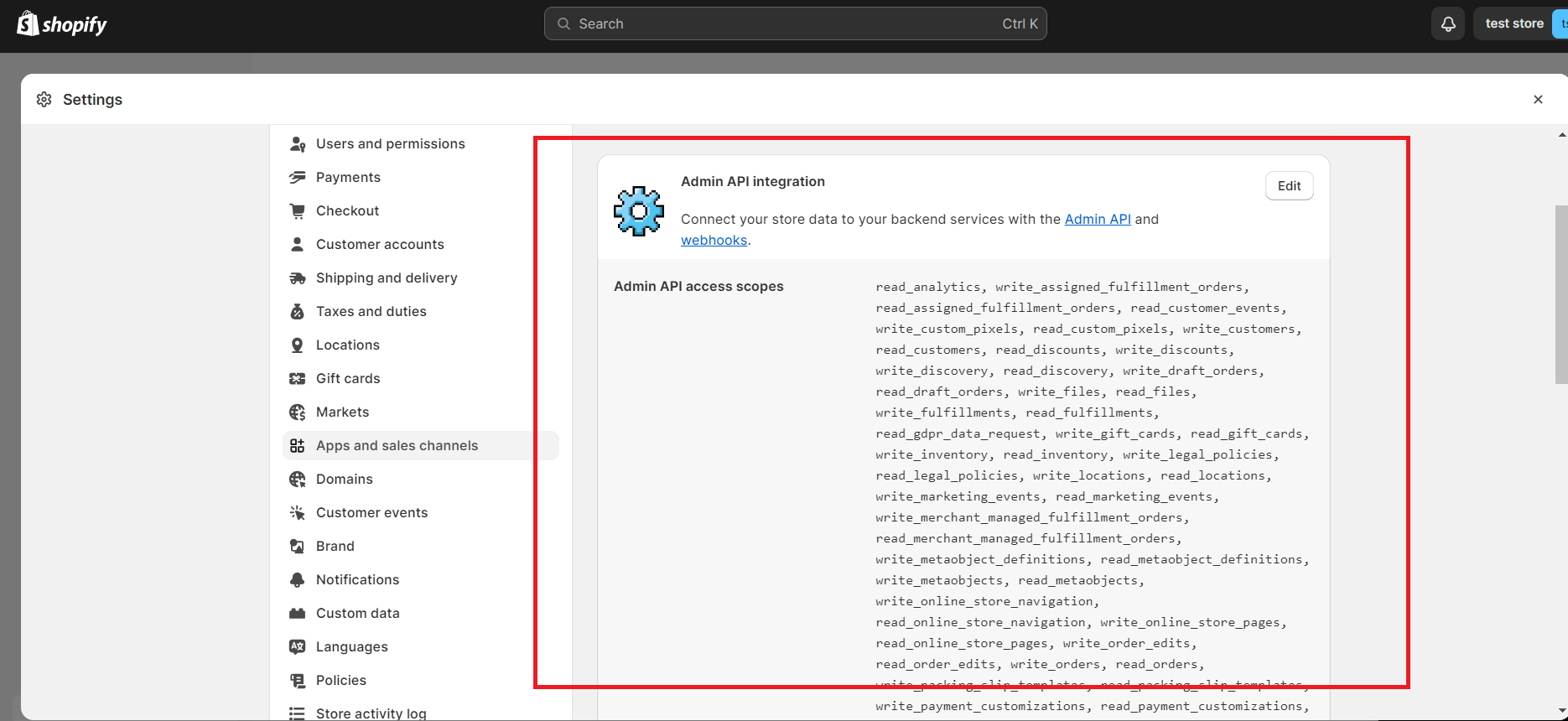
Task: Click Edit on Admin API integration
Action: 1289,186
